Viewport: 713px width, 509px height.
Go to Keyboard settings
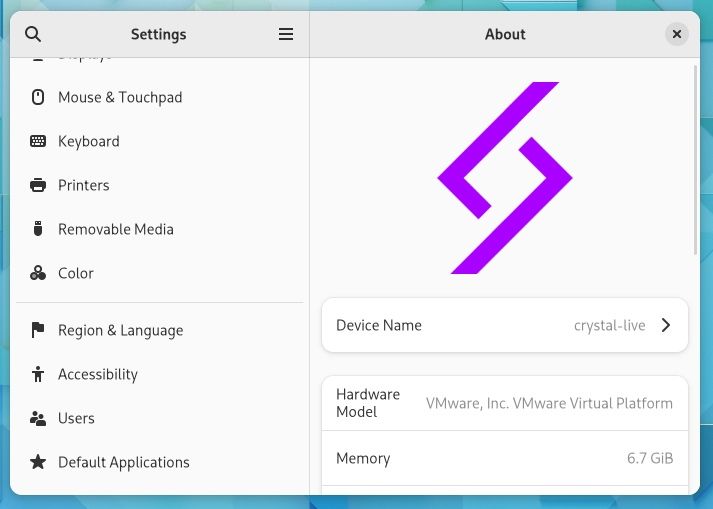pos(89,141)
